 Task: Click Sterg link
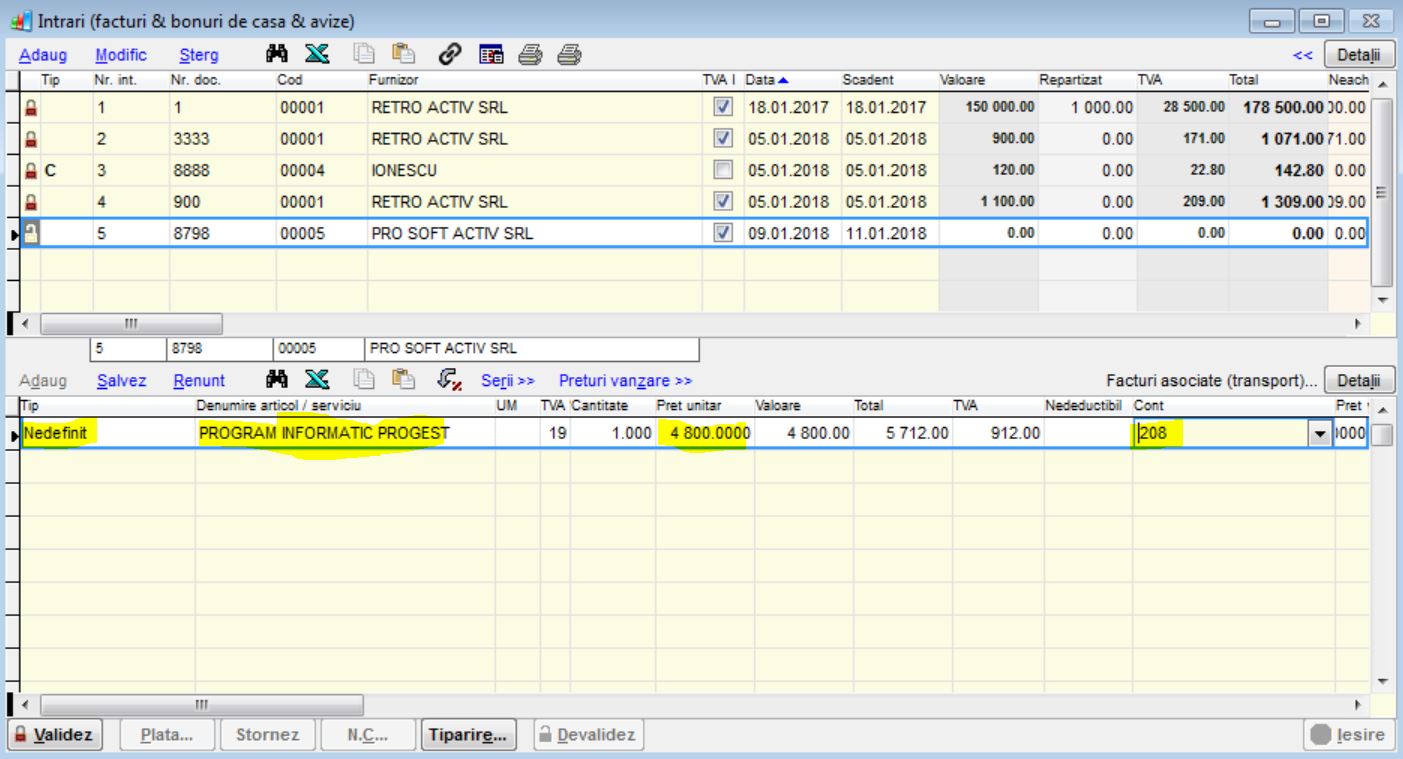[199, 54]
